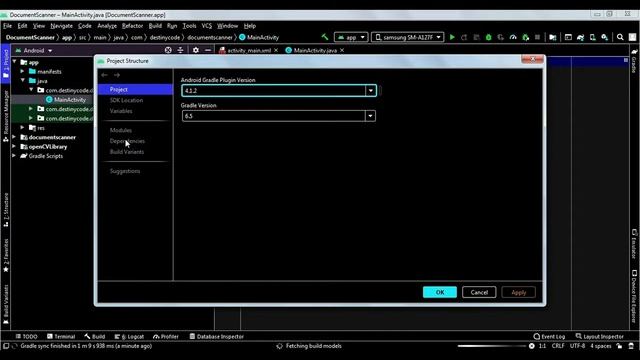The height and width of the screenshot is (360, 640).
Task: Open the Navigate menu
Action: click(61, 26)
